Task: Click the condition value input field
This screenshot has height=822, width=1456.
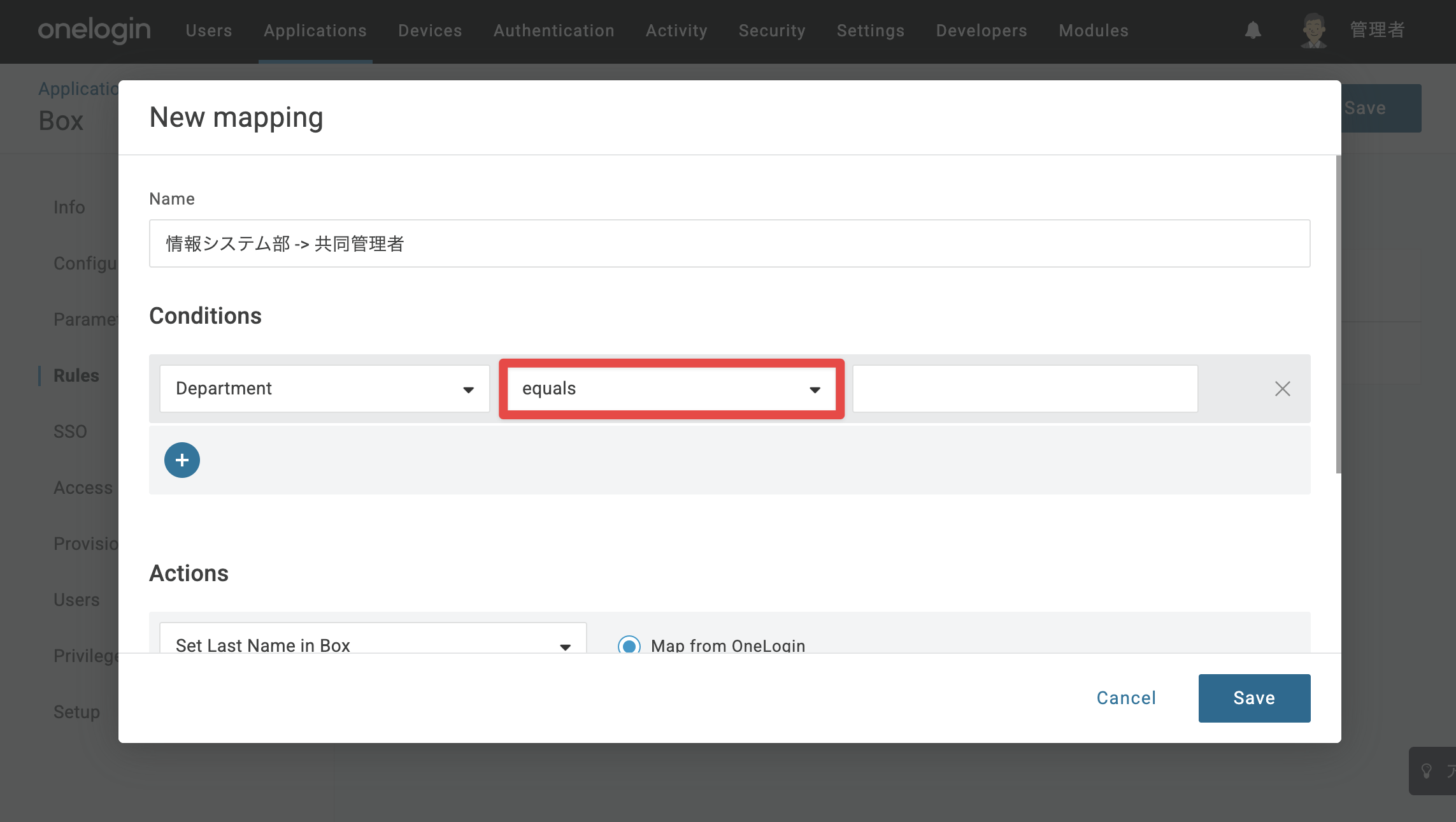Action: pyautogui.click(x=1025, y=389)
